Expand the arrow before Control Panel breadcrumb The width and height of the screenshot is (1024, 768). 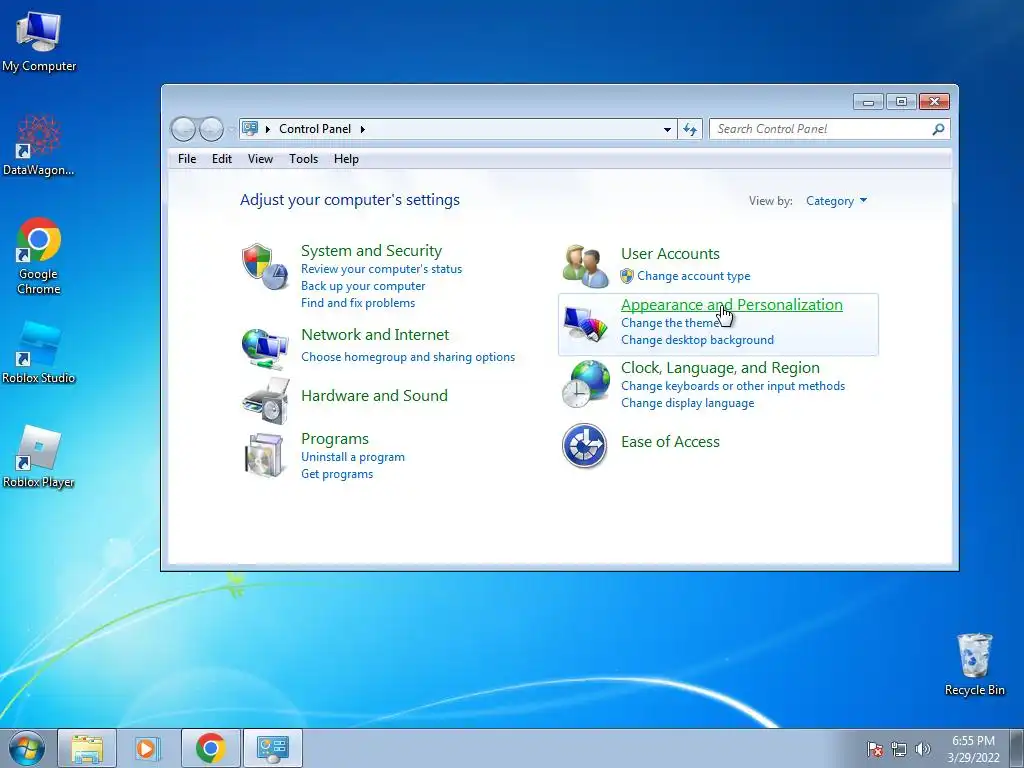click(268, 129)
